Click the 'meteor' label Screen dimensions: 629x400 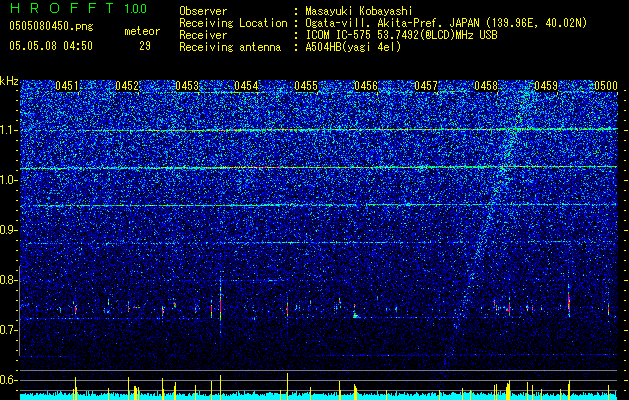(x=142, y=31)
